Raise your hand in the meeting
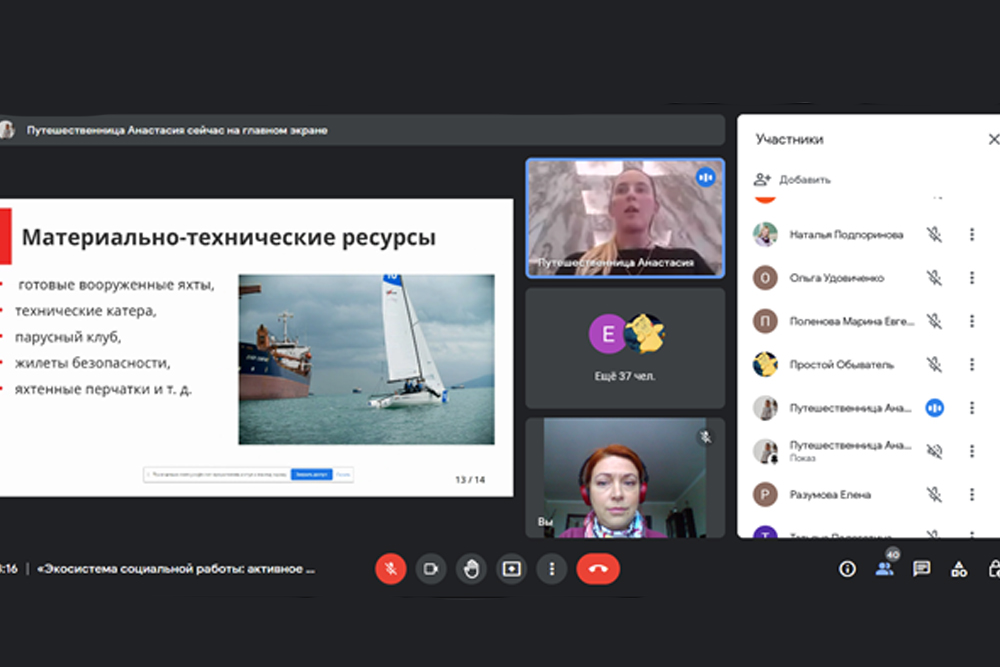Image resolution: width=1000 pixels, height=667 pixels. pos(471,569)
